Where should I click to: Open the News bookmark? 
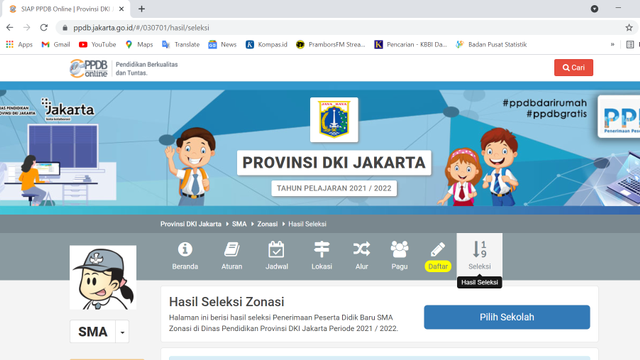pyautogui.click(x=222, y=44)
